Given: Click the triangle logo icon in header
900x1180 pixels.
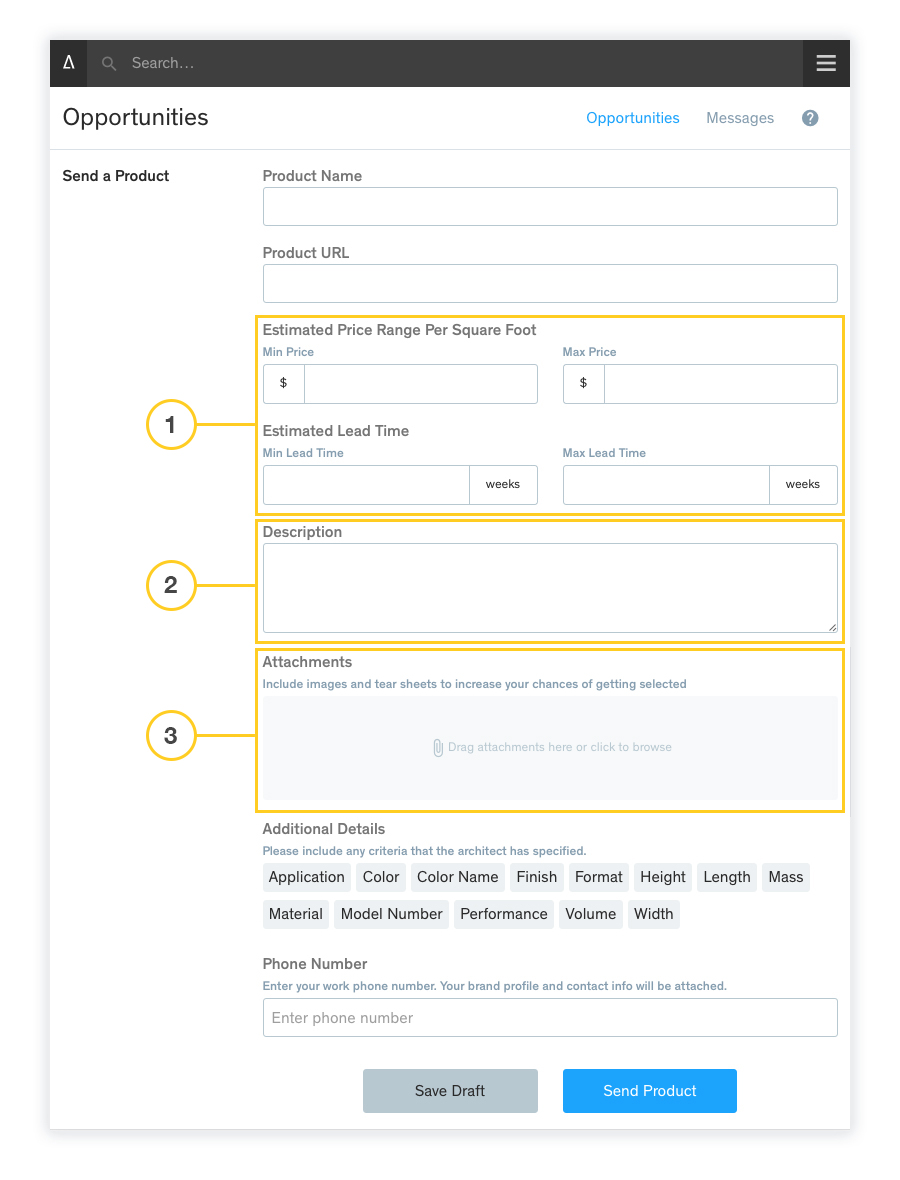Looking at the screenshot, I should 69,63.
